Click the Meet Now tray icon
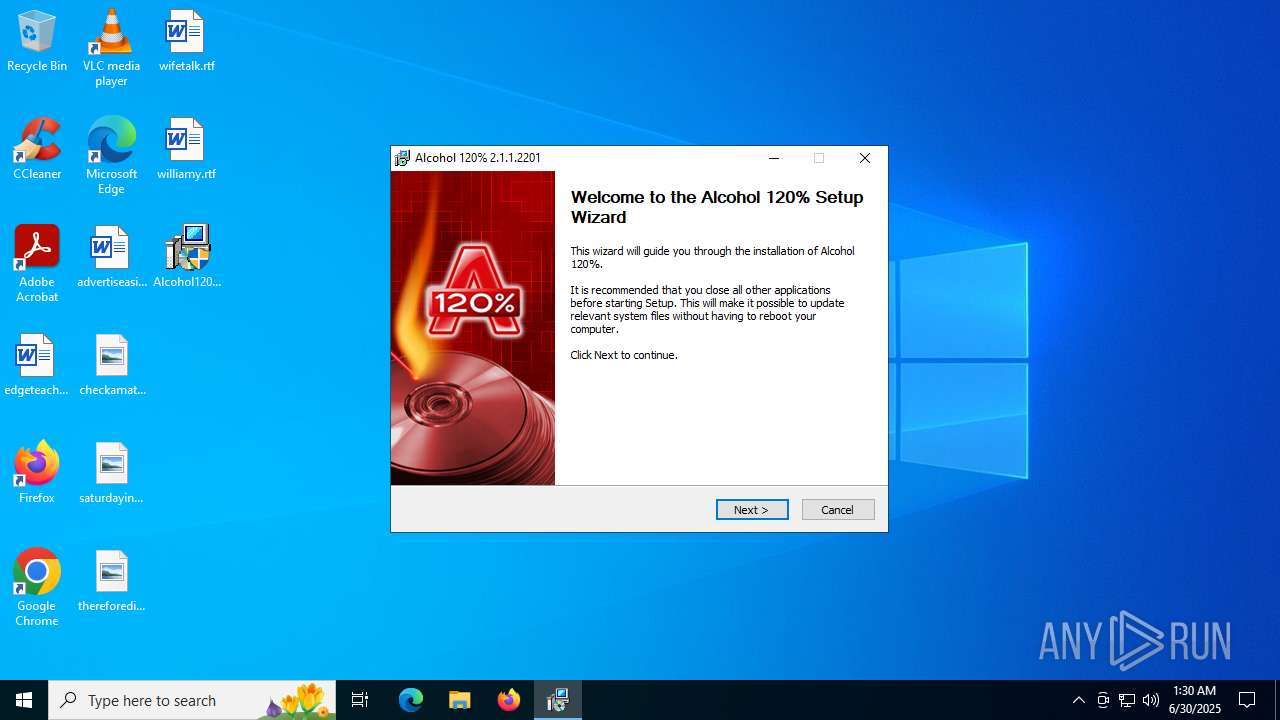This screenshot has height=720, width=1280. [x=1103, y=700]
